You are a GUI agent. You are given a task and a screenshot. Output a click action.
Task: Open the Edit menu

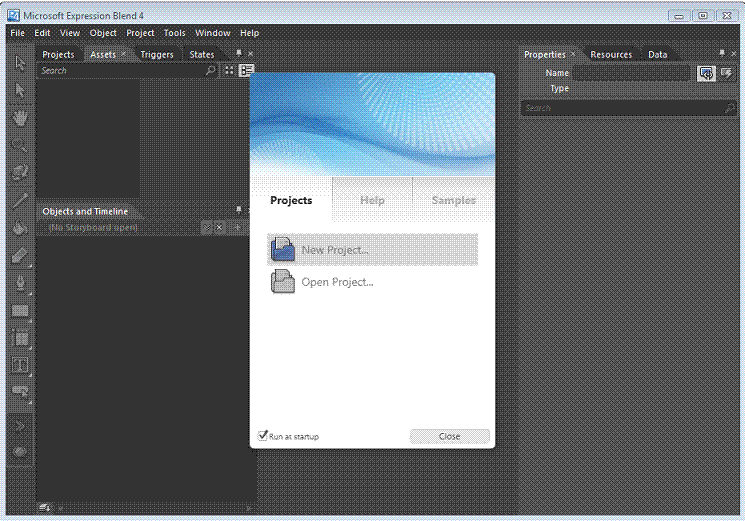tap(42, 33)
